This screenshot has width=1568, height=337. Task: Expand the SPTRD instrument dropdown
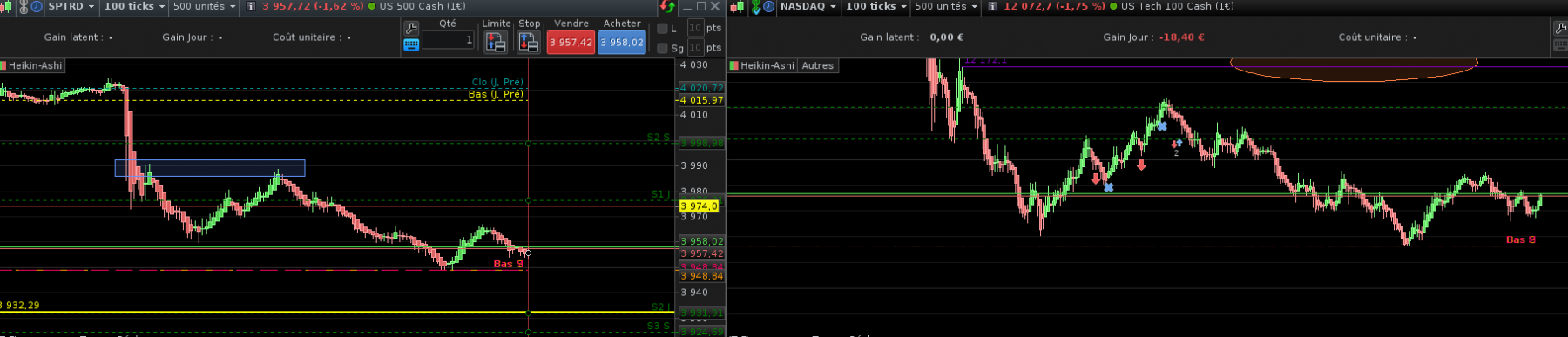point(71,6)
